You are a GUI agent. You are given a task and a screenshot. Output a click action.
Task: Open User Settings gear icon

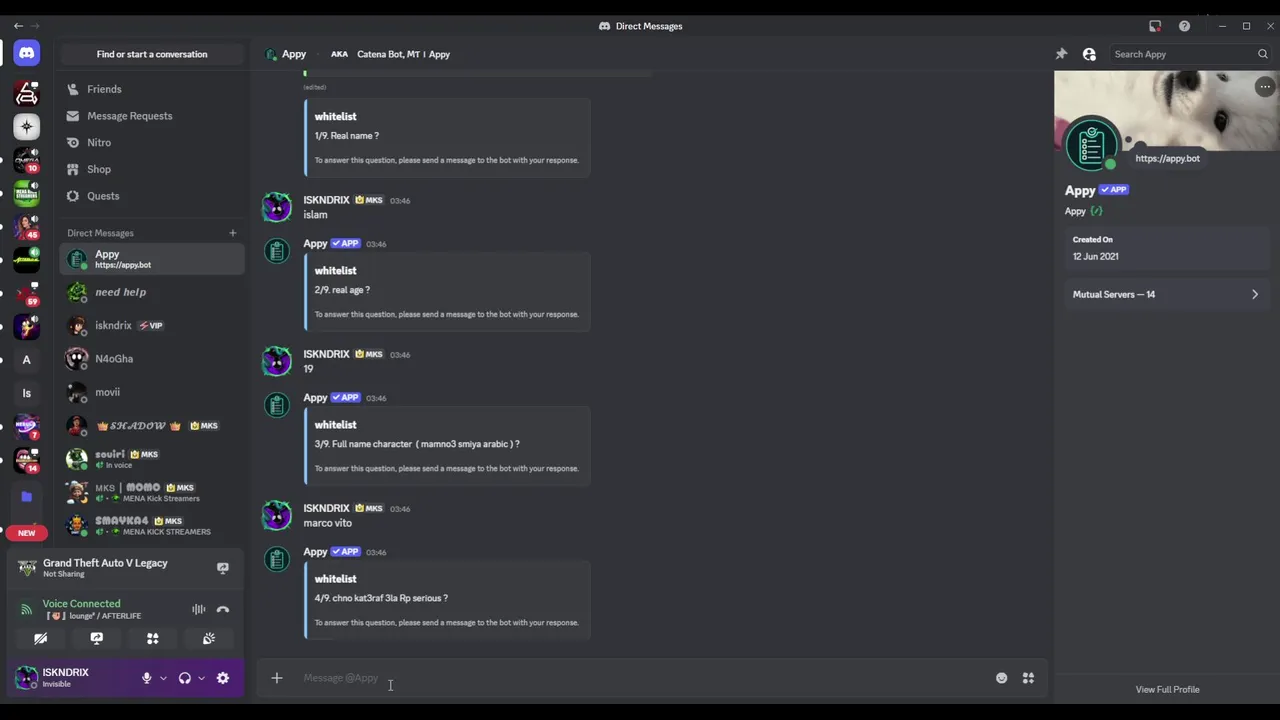pos(223,678)
